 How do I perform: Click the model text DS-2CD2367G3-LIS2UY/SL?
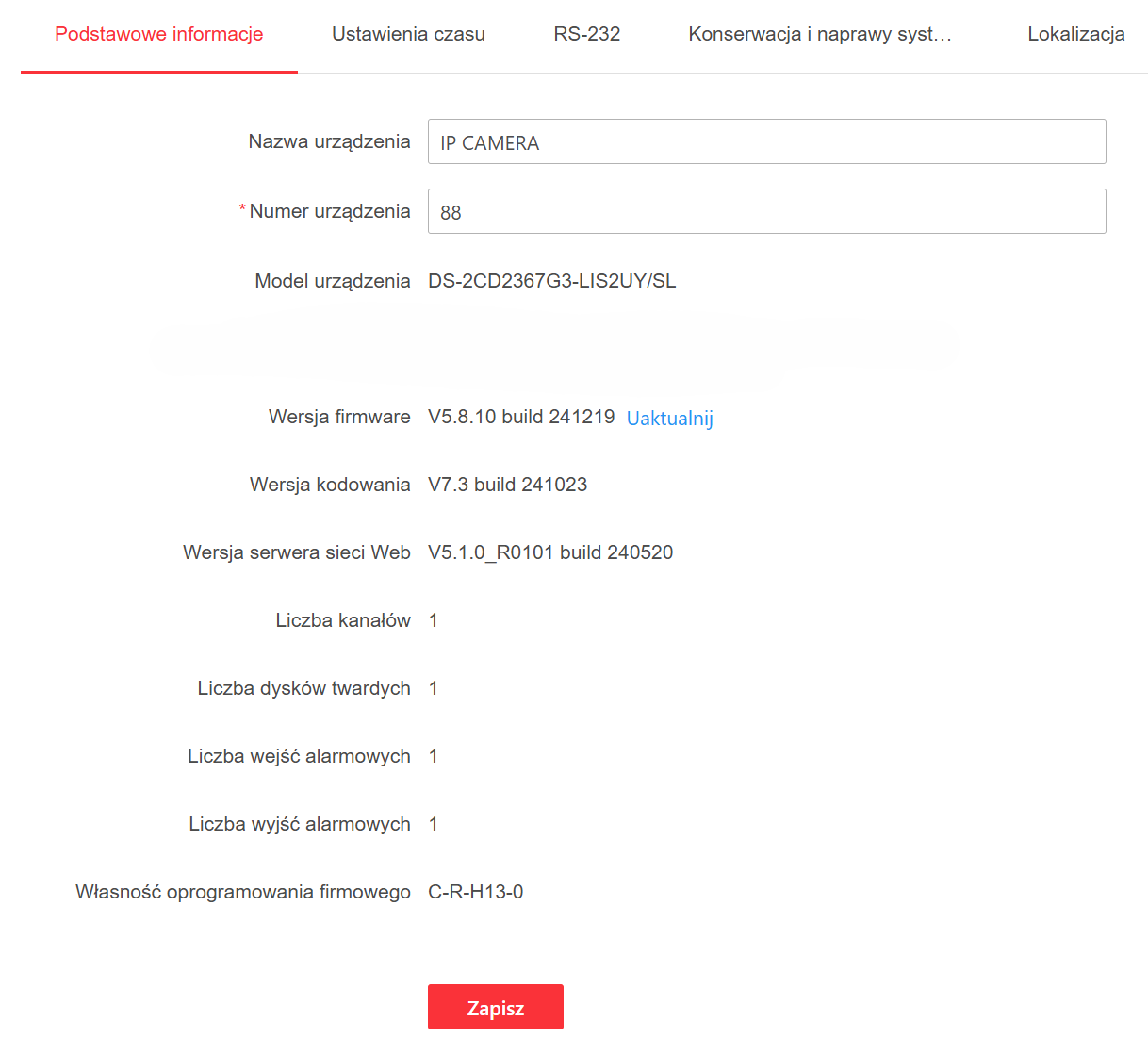click(551, 282)
